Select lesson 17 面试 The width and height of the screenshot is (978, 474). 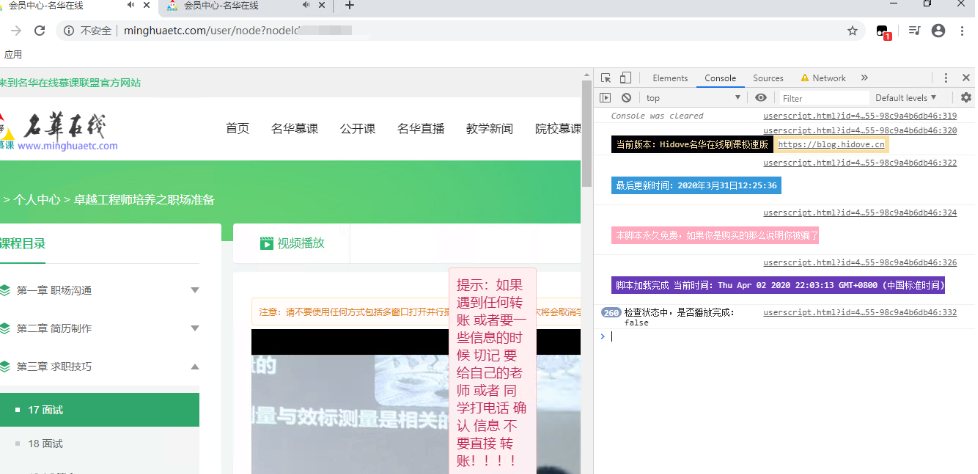[x=99, y=410]
